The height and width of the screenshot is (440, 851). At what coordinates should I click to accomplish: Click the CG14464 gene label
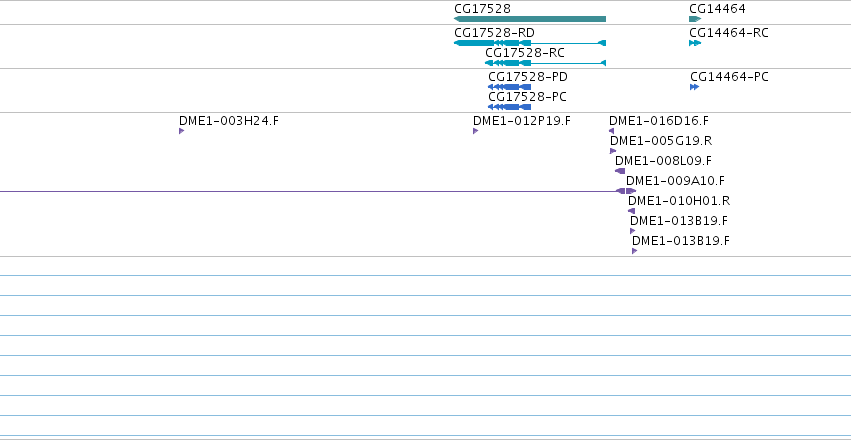pyautogui.click(x=717, y=9)
